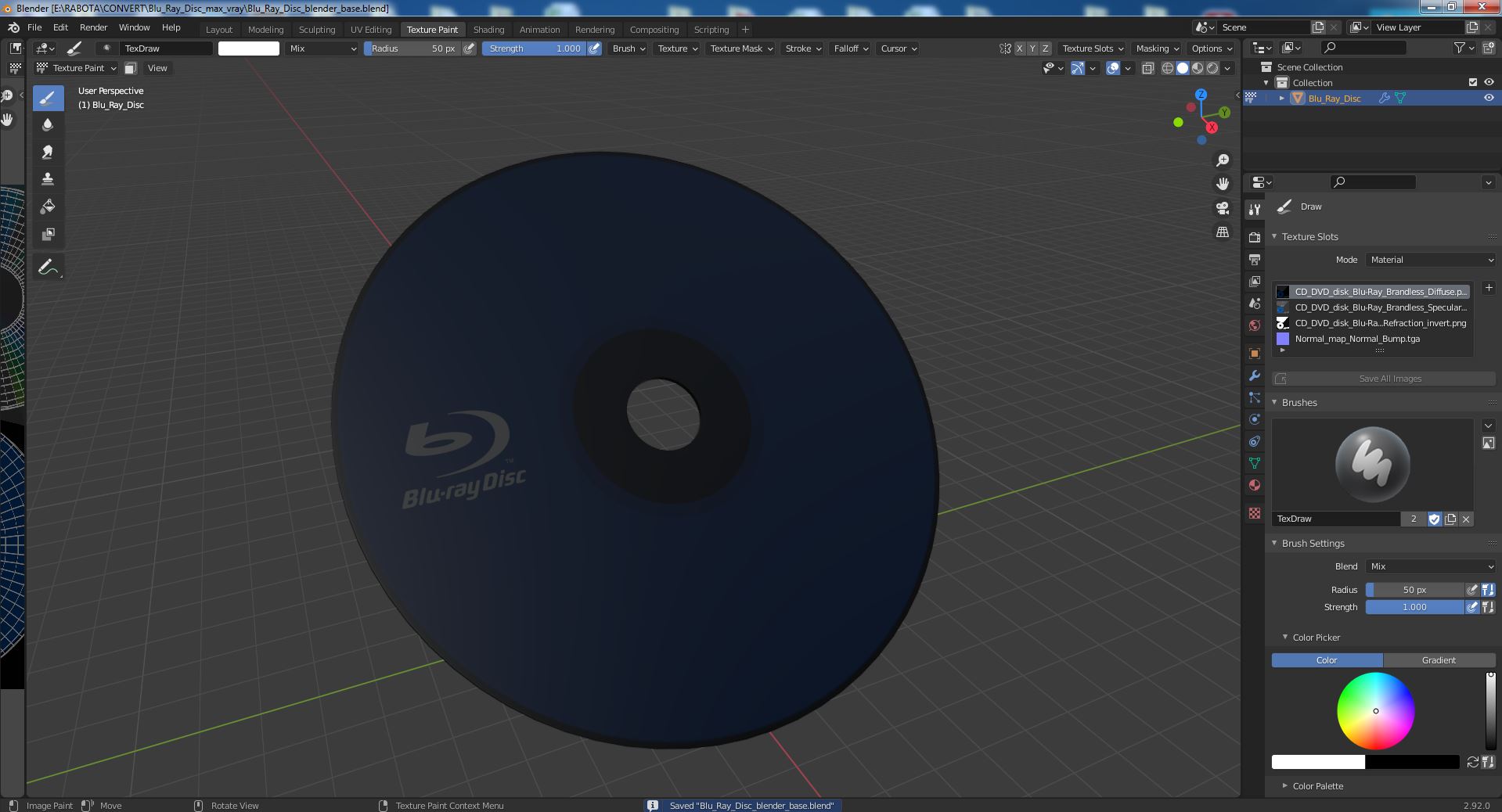The width and height of the screenshot is (1502, 812).
Task: Hide Blu_Ray_Disc object in viewport
Action: tap(1489, 98)
